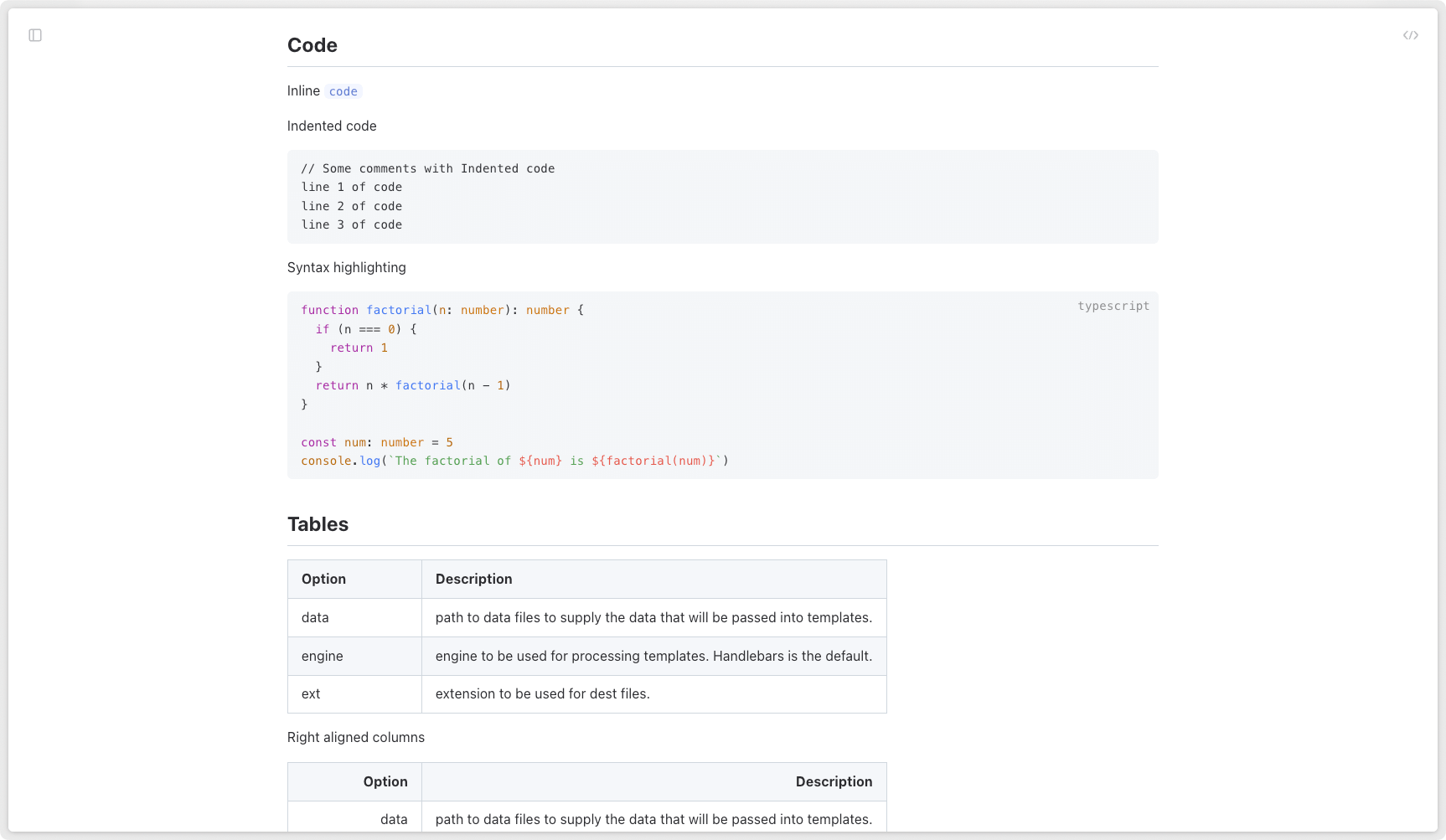Screen dimensions: 1446x840
Task: Click path to data files description, first table
Action: click(x=654, y=617)
